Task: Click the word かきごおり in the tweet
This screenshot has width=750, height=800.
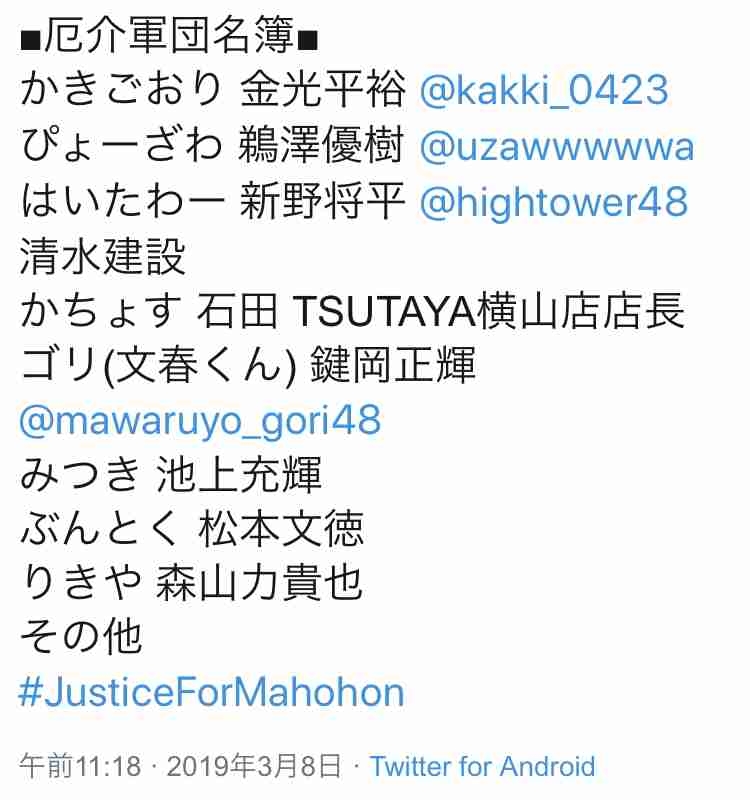Action: [121, 90]
